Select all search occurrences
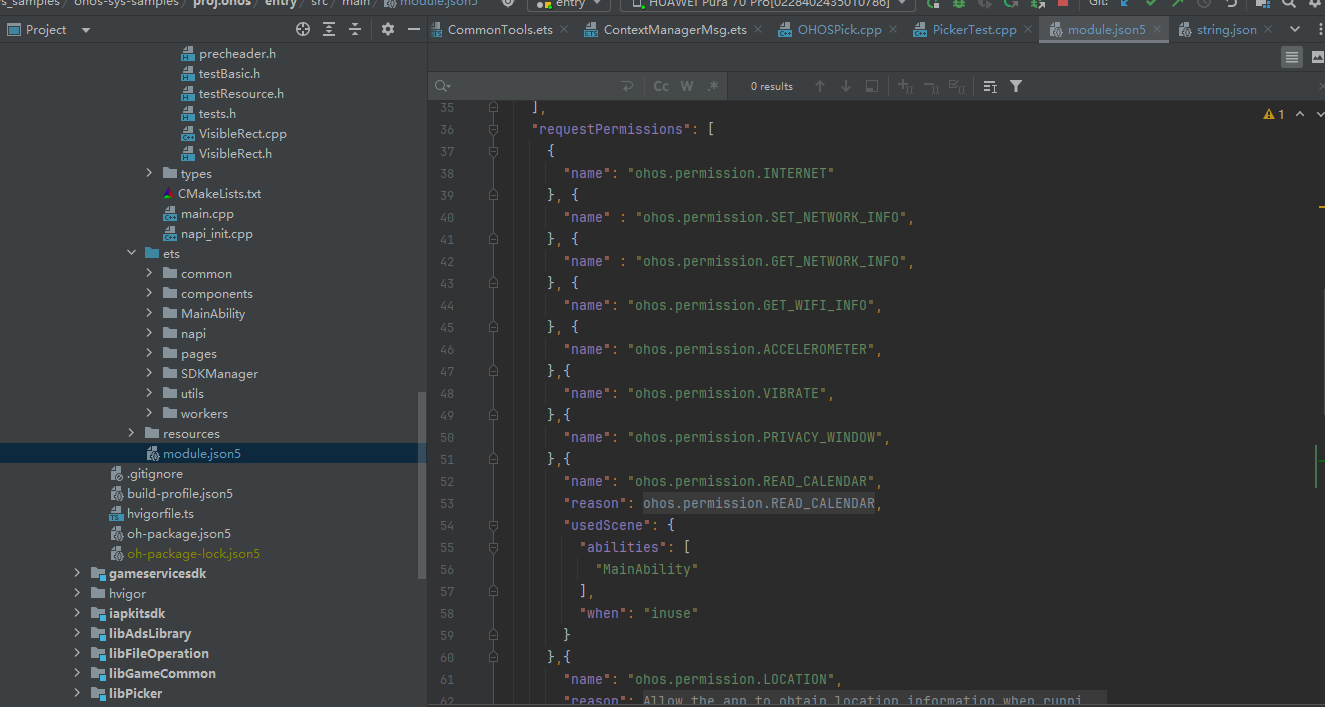The image size is (1325, 707). point(957,87)
